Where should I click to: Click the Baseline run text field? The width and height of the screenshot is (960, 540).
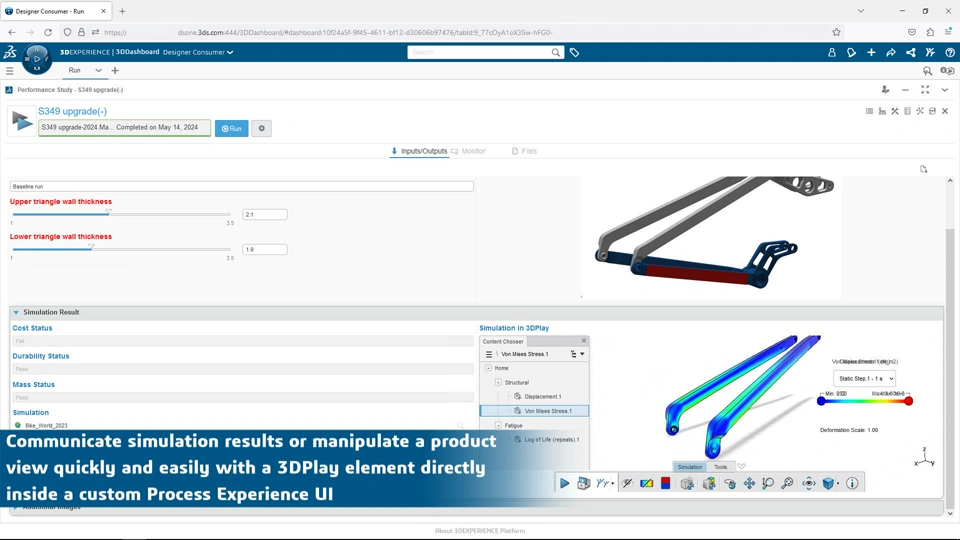(x=242, y=186)
